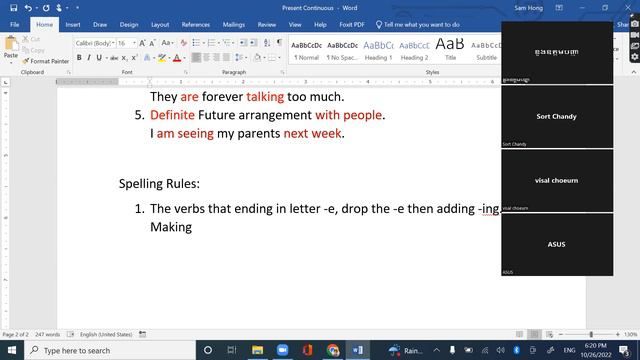Decrease paragraph indent
640x360 pixels.
click(243, 43)
